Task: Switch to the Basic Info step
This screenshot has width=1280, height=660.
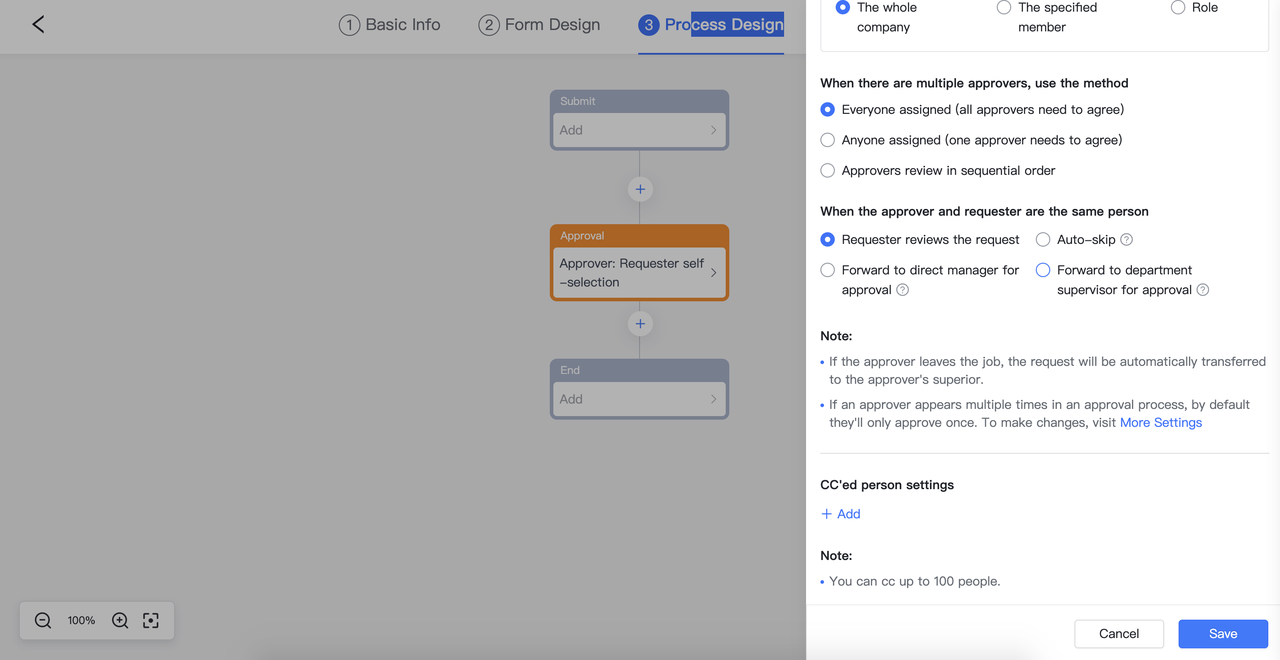Action: tap(390, 25)
